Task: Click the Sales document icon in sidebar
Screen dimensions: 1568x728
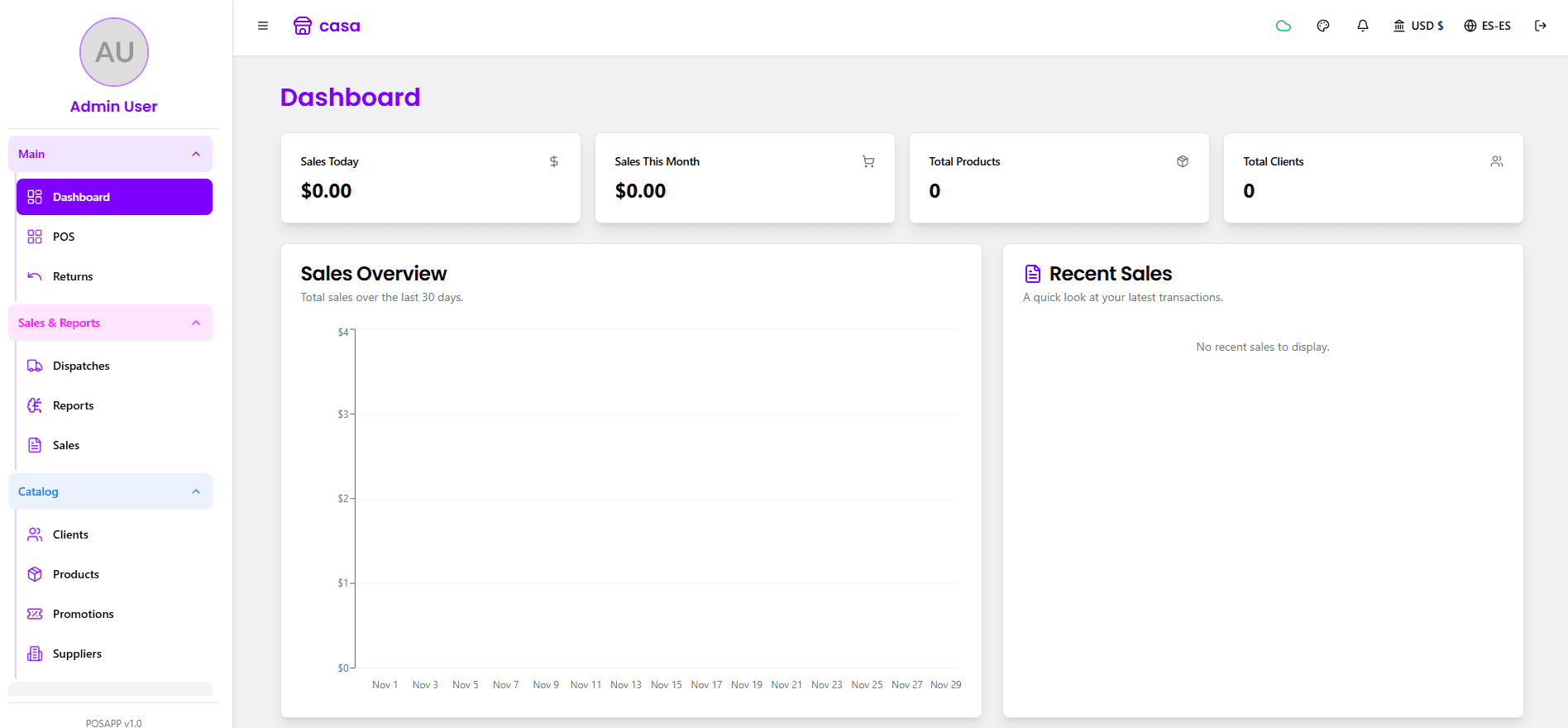Action: [x=35, y=445]
